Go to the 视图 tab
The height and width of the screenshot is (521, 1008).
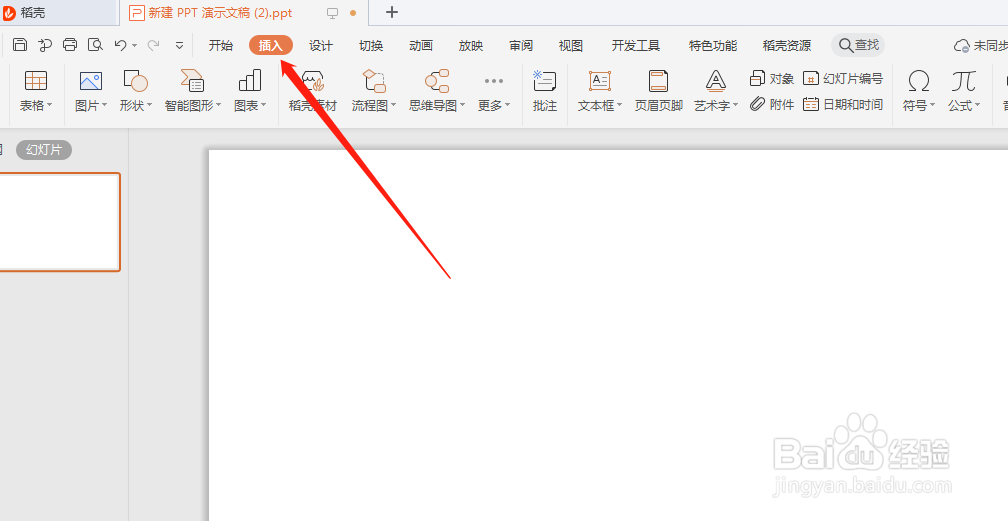pyautogui.click(x=571, y=46)
